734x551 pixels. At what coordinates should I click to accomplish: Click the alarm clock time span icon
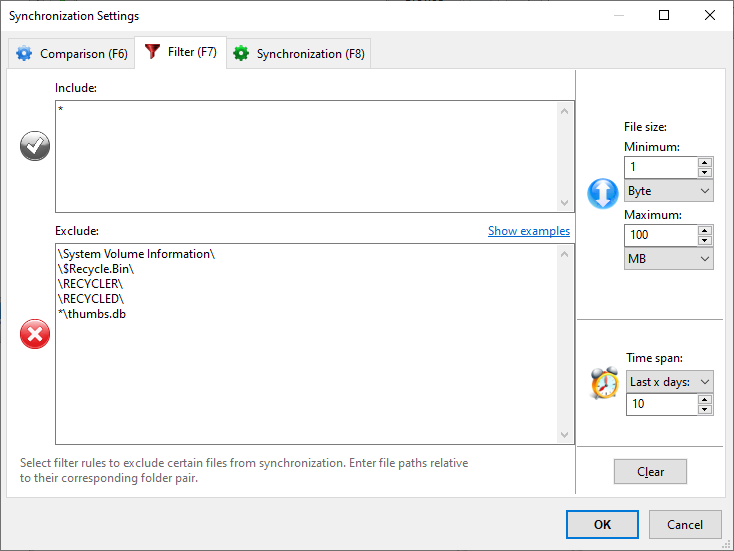[604, 383]
